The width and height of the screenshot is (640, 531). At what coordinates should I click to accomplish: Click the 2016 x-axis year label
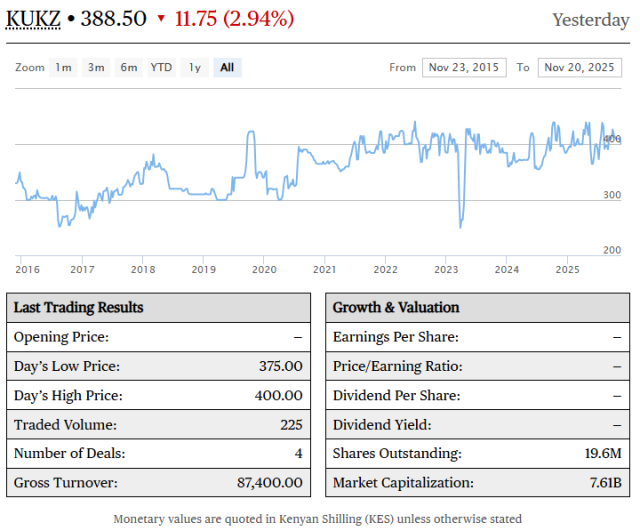click(x=28, y=269)
